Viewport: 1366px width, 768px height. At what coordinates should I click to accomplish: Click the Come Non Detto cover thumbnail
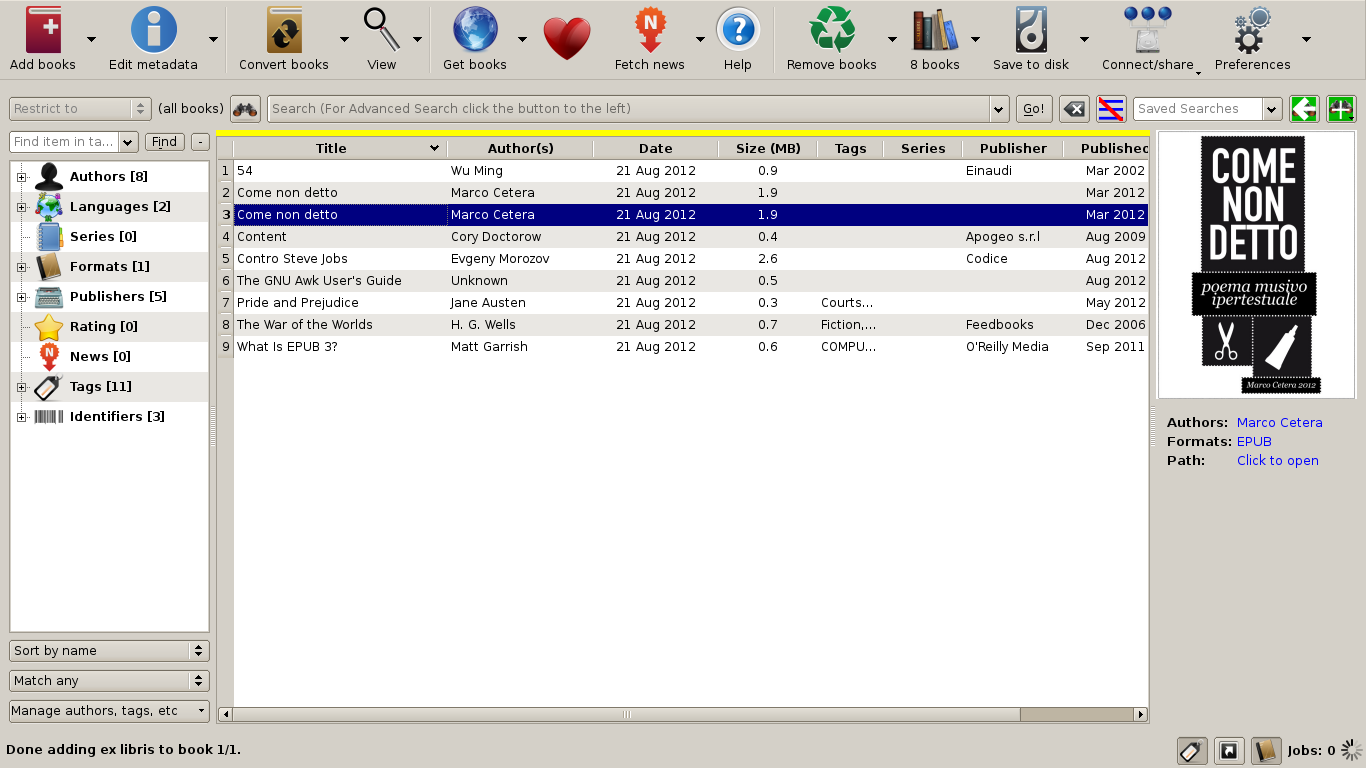coord(1256,266)
